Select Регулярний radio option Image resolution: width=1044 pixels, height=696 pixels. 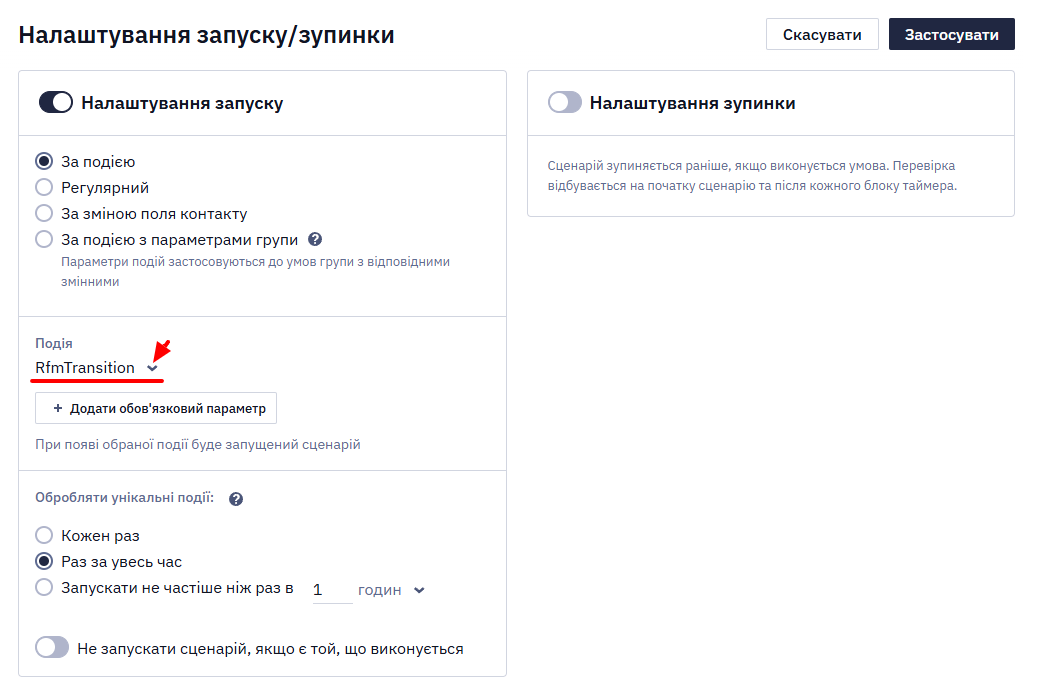[x=44, y=187]
